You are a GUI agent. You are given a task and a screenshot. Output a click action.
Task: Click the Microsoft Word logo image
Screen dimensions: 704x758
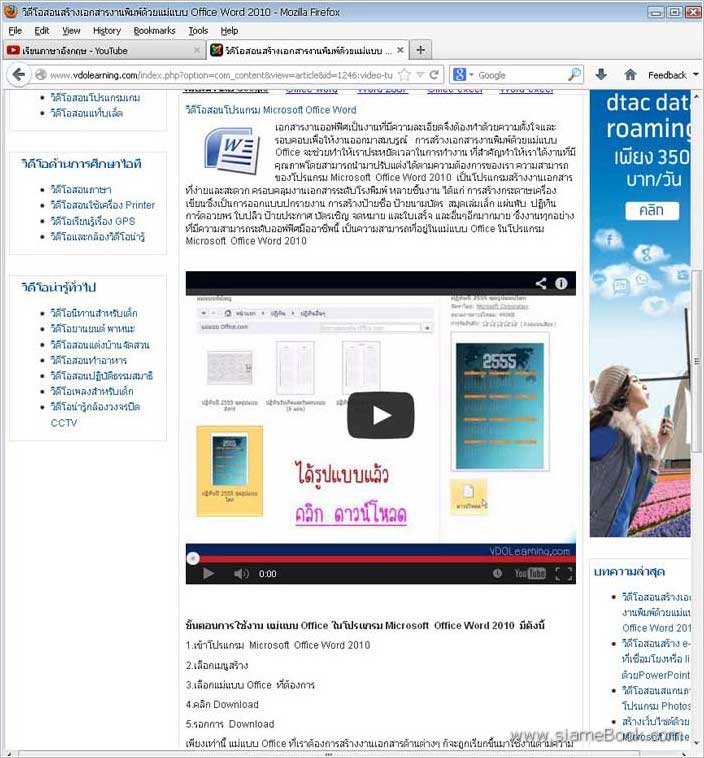tap(231, 150)
